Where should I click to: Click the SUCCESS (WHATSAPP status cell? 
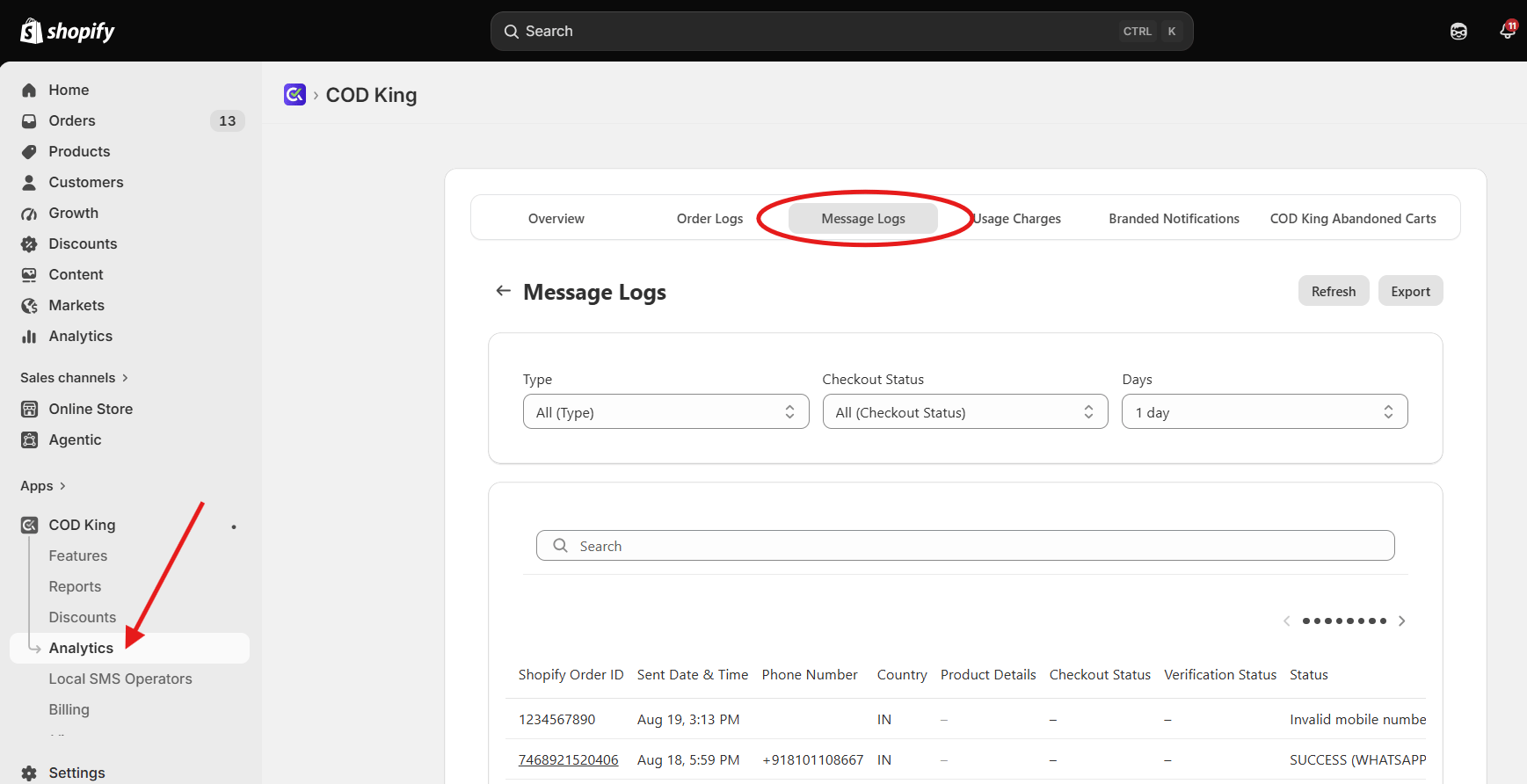pos(1358,759)
